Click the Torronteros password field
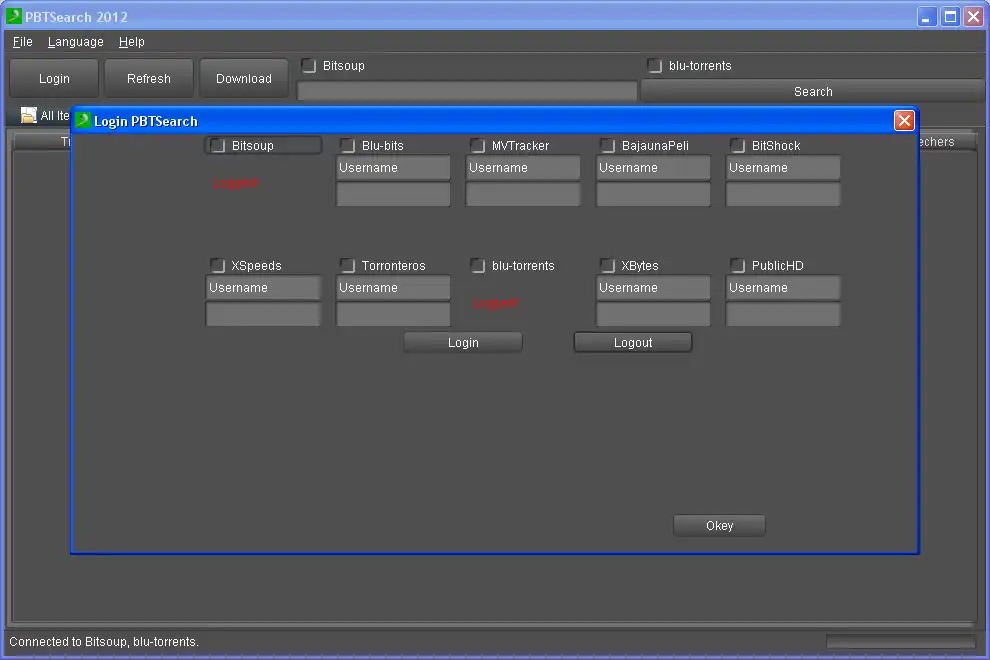 [393, 314]
